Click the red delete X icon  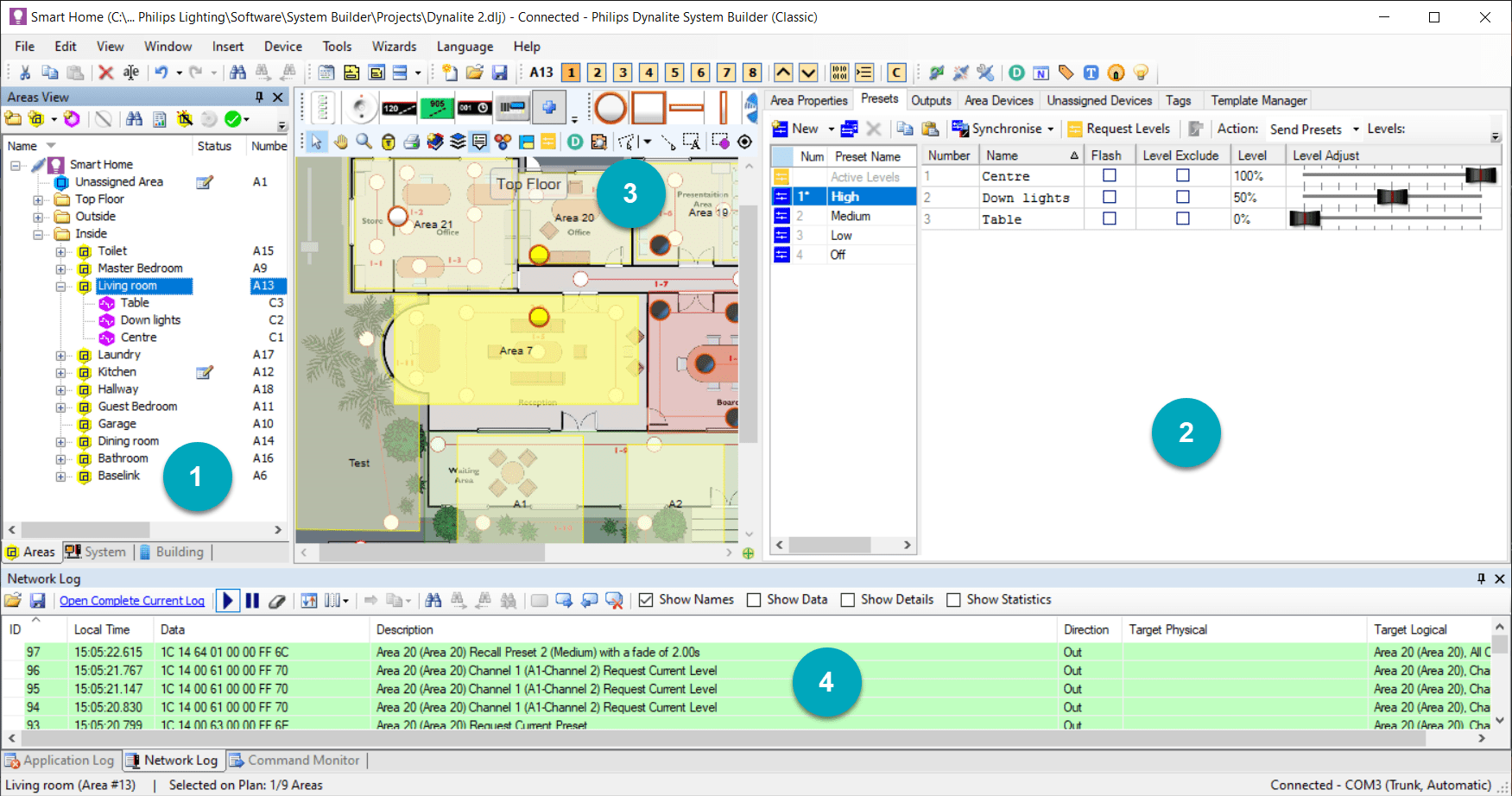tap(106, 73)
